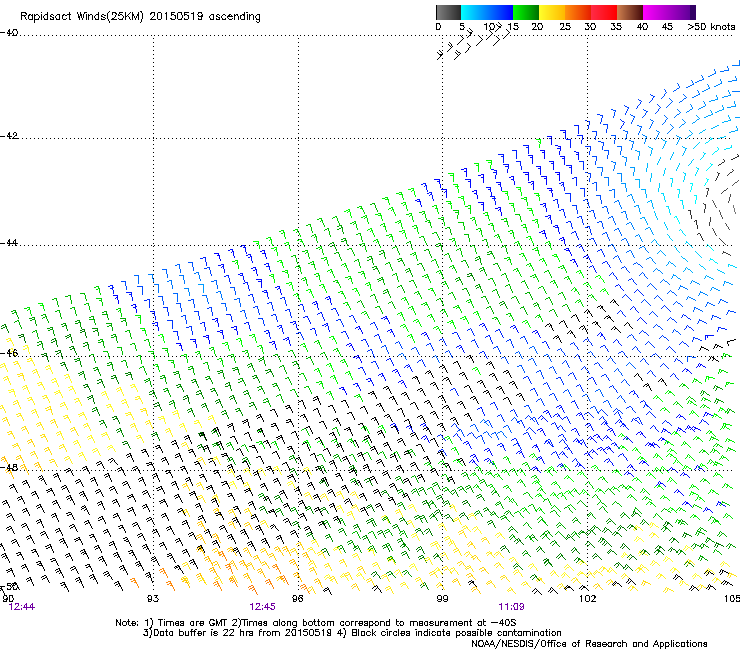The width and height of the screenshot is (740, 650).
Task: Click the '-44' latitude axis label
Action: tap(9, 243)
